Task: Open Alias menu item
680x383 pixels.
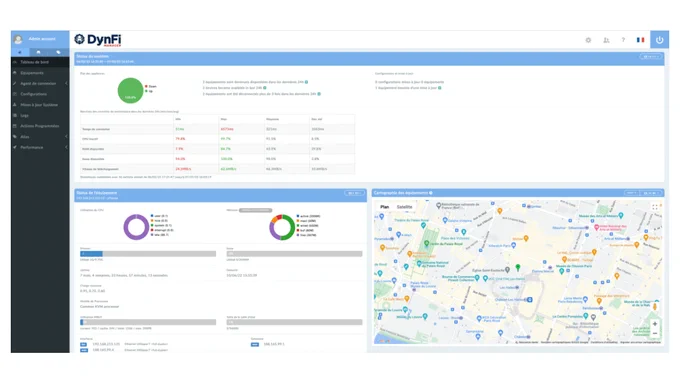Action: 40,137
